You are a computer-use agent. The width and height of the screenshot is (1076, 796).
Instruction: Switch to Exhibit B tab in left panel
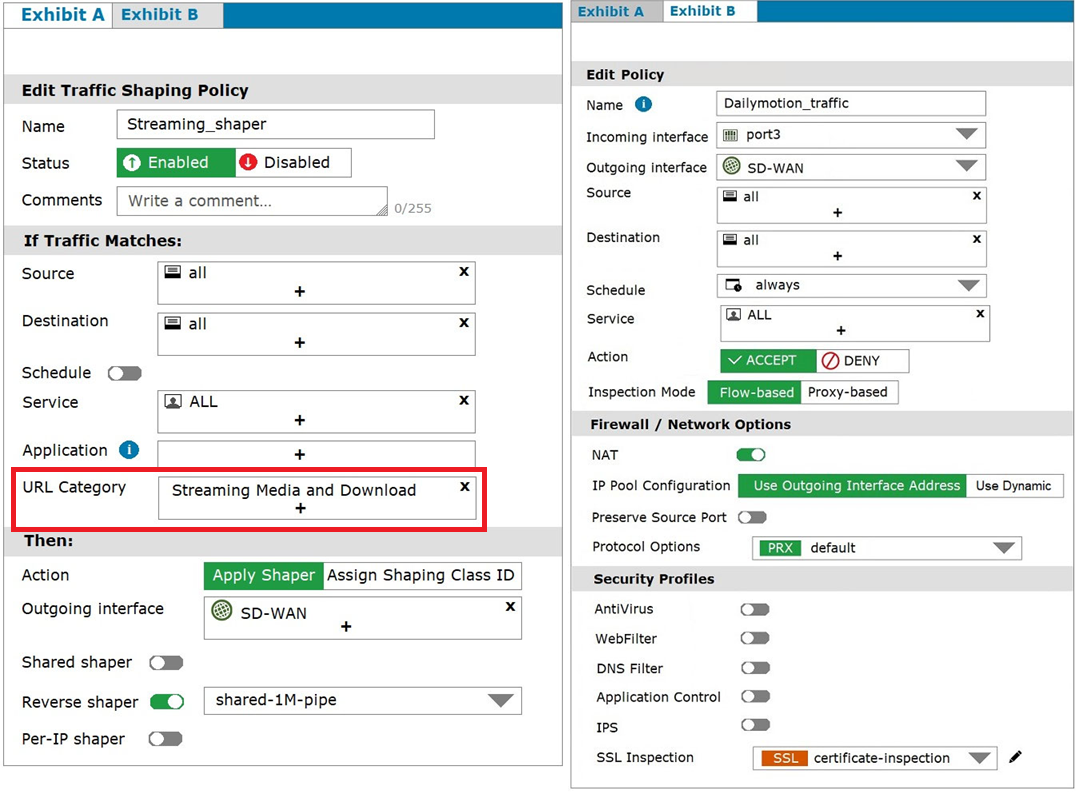160,15
